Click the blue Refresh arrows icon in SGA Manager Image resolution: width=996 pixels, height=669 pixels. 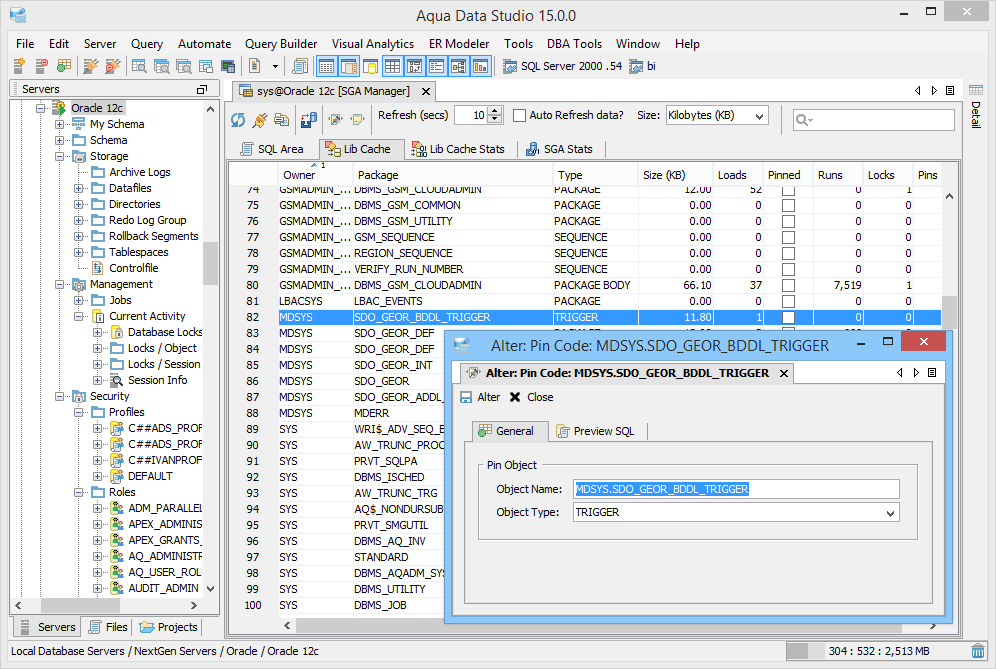click(x=238, y=119)
